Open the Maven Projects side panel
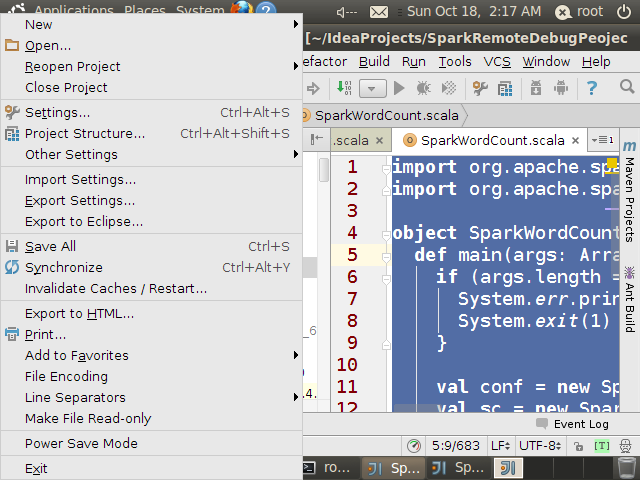 pos(629,191)
